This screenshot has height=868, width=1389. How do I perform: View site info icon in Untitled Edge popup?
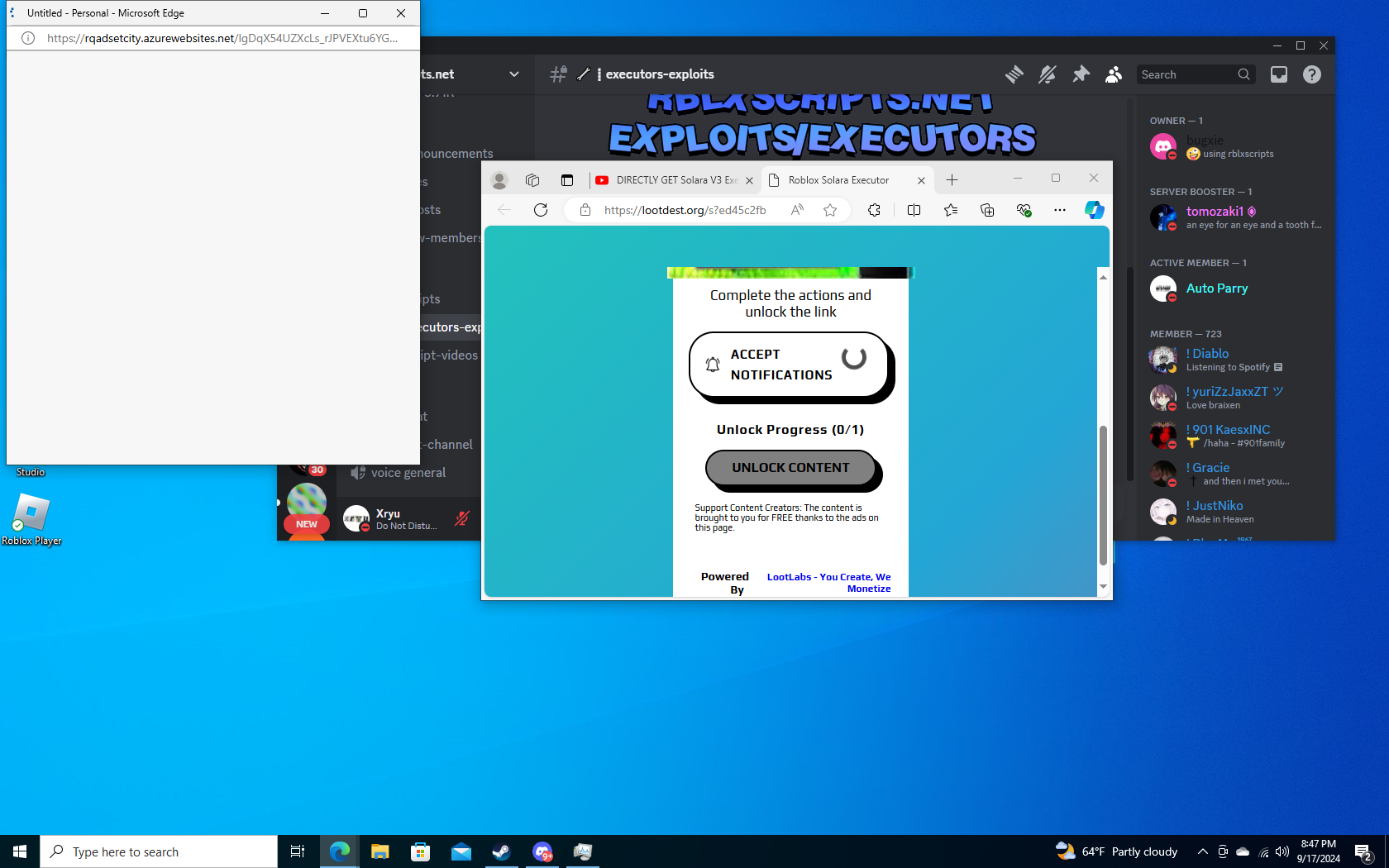click(x=28, y=38)
